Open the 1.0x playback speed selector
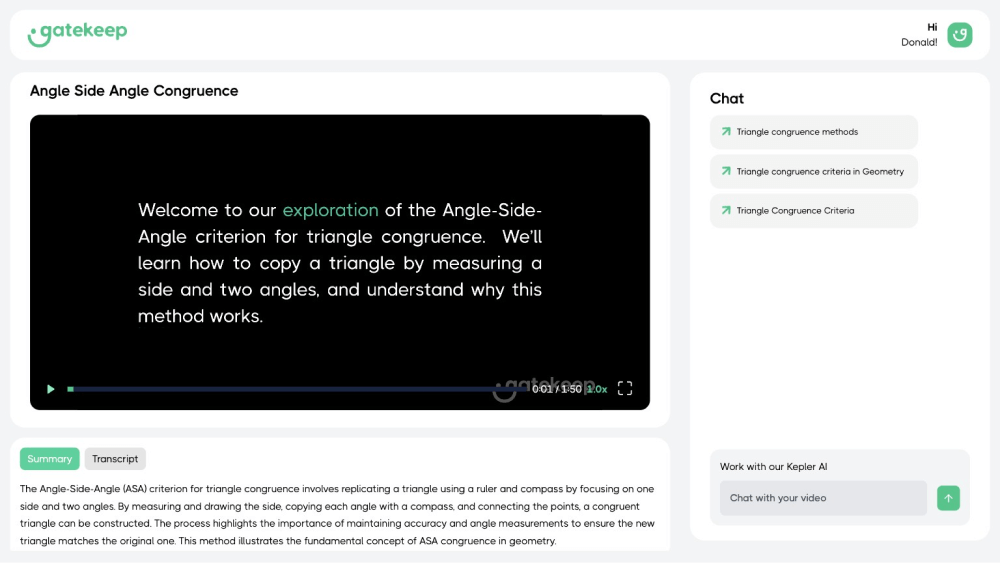The height and width of the screenshot is (563, 1000). click(597, 389)
